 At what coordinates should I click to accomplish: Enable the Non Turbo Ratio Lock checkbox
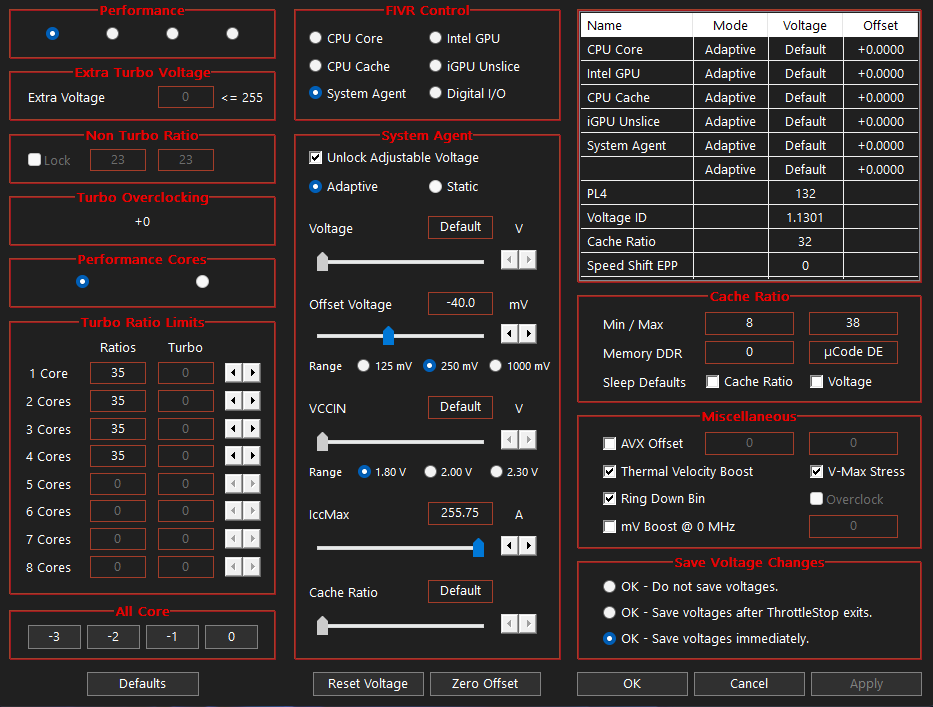[35, 159]
